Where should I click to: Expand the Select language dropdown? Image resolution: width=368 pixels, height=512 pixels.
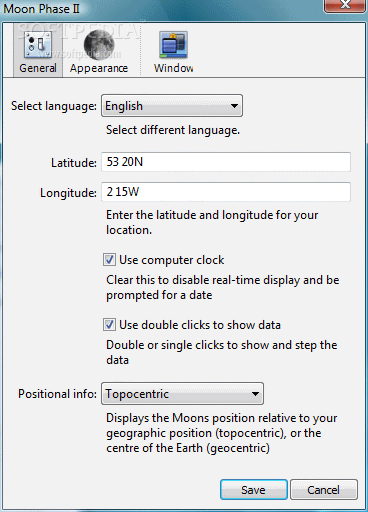(x=172, y=106)
